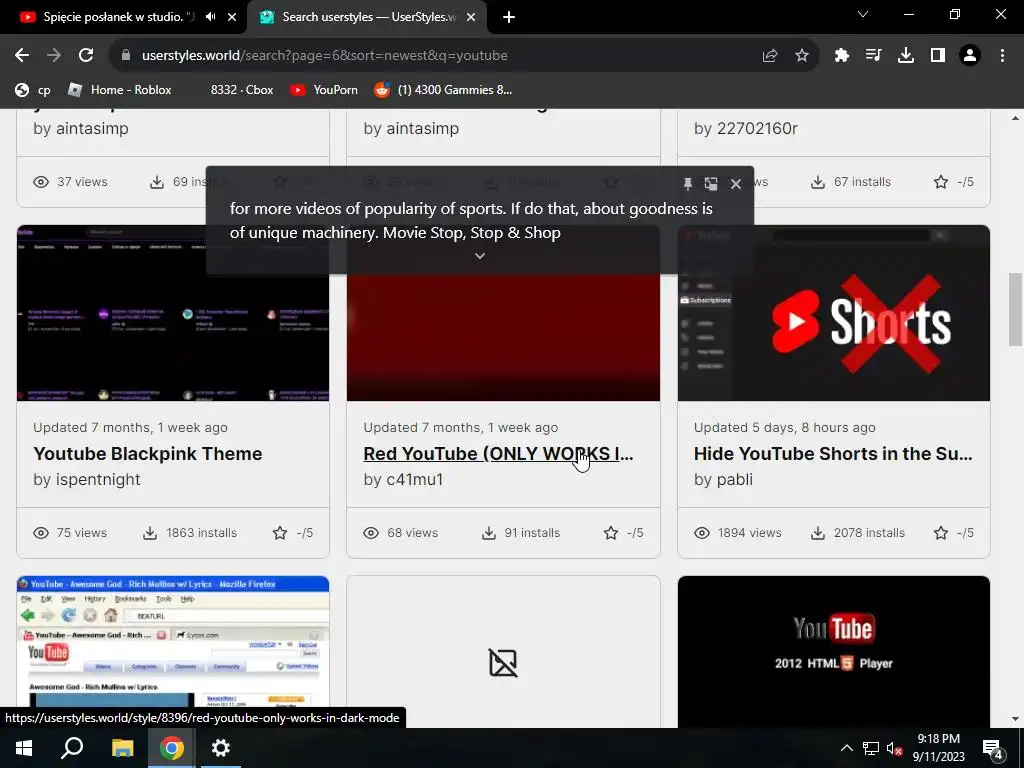This screenshot has height=768, width=1024.
Task: Open Red YouTube (ONLY WORKS I... style link
Action: (x=498, y=454)
